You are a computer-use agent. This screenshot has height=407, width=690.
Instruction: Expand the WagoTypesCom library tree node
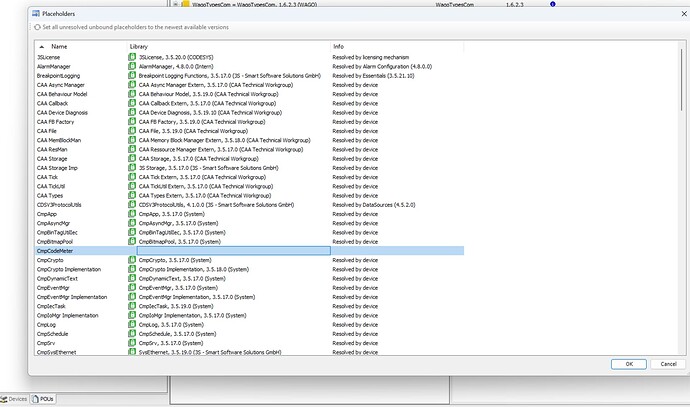pyautogui.click(x=175, y=4)
